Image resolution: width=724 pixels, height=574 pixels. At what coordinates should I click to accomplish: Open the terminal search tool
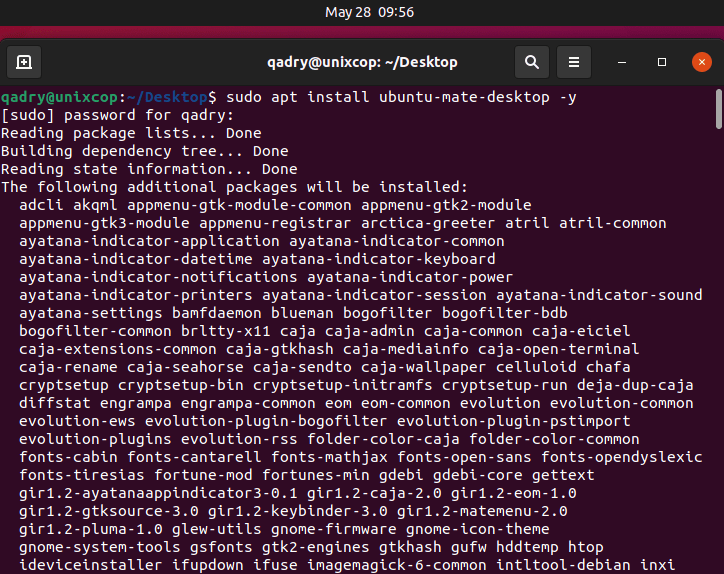pyautogui.click(x=532, y=62)
